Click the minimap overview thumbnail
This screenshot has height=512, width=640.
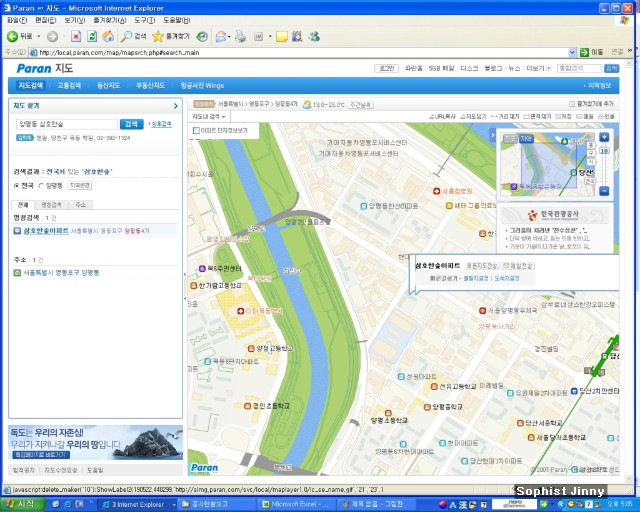pyautogui.click(x=549, y=164)
